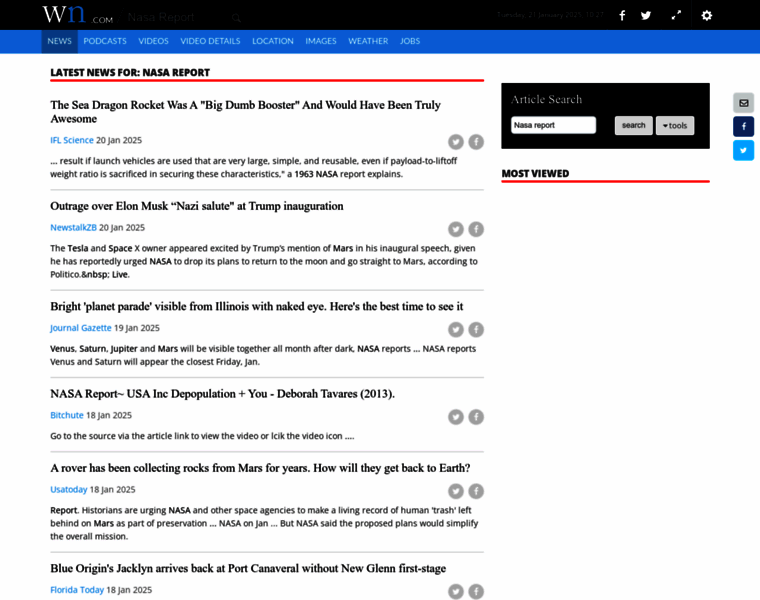Open the Elon Musk Nazi salute headline
The width and height of the screenshot is (760, 600).
[x=197, y=206]
